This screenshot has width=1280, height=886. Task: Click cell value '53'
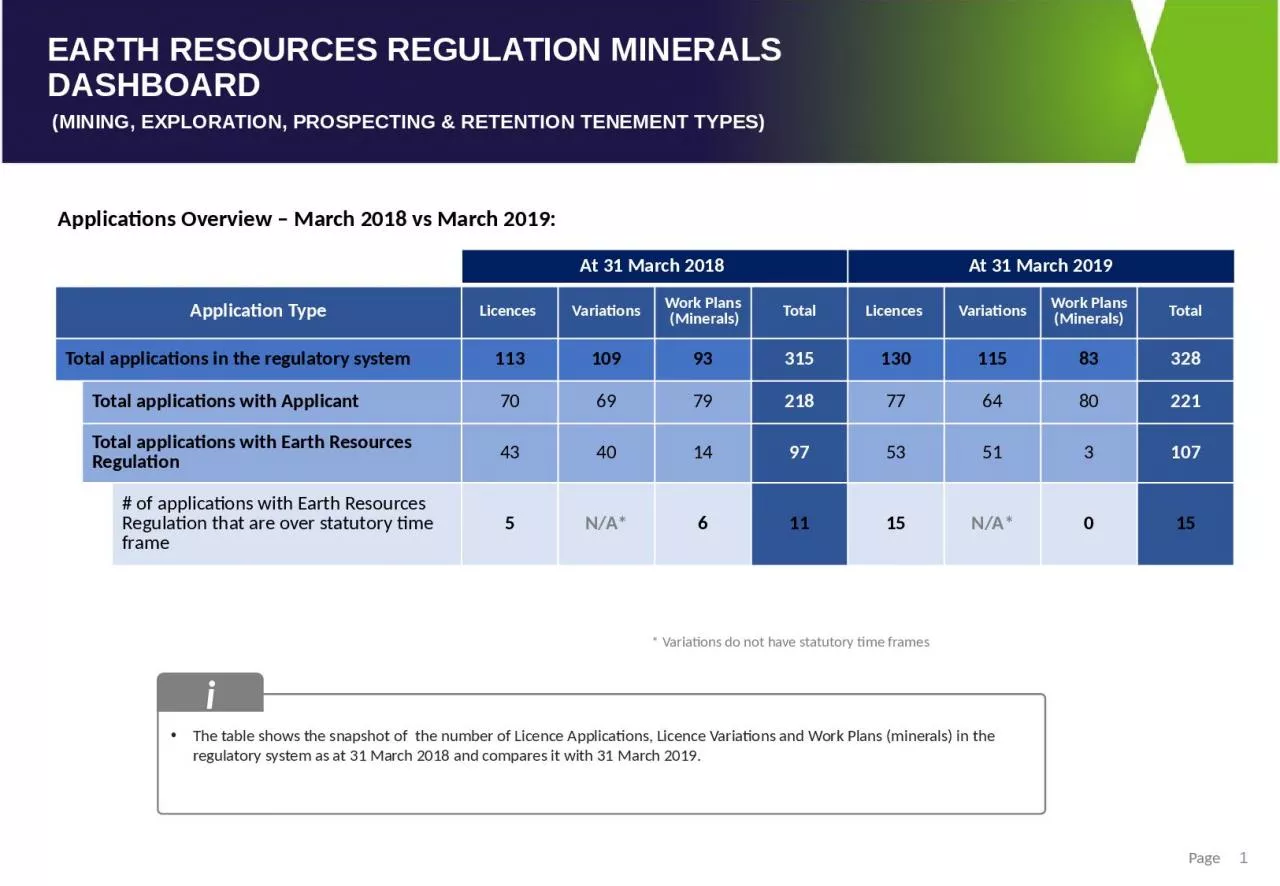[895, 453]
